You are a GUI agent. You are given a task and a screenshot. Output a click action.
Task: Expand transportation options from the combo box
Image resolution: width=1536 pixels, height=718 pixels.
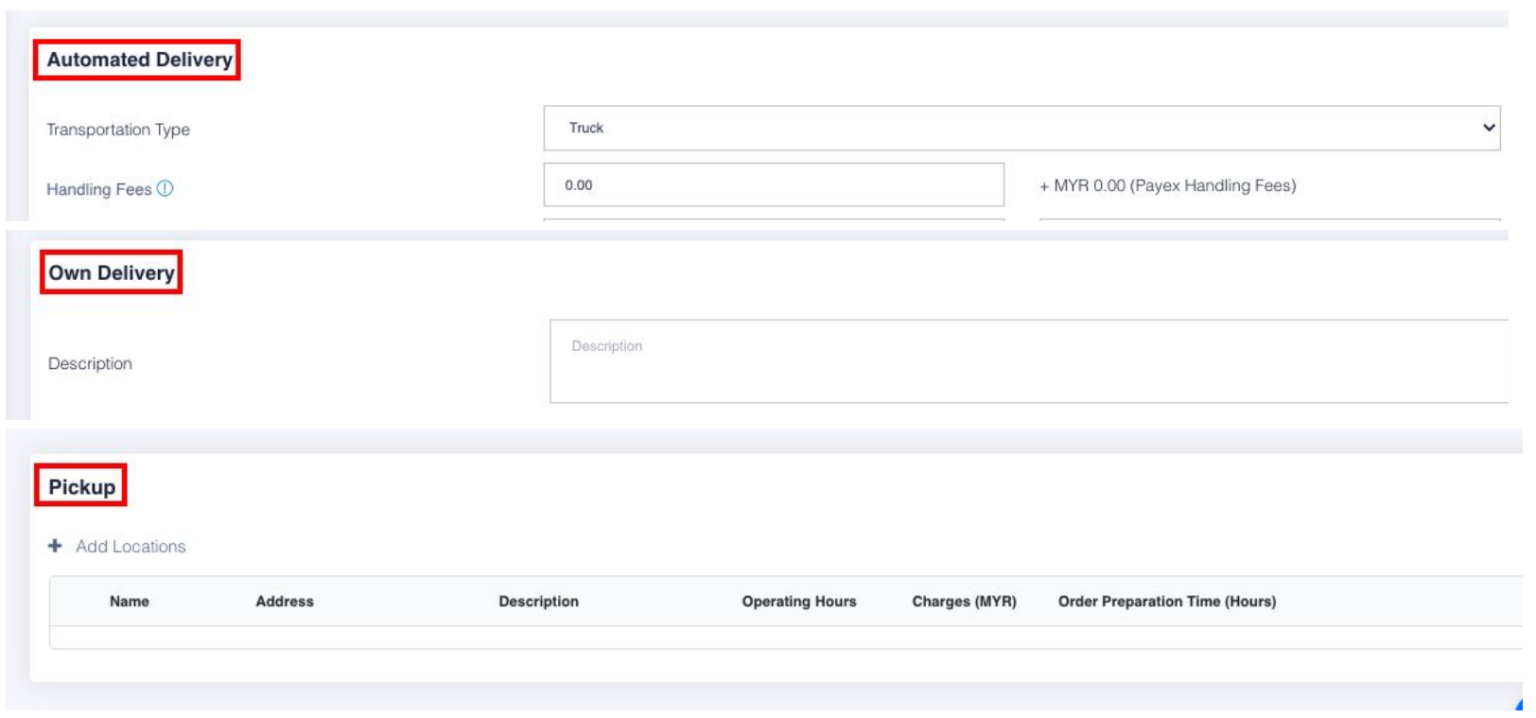click(x=1487, y=127)
